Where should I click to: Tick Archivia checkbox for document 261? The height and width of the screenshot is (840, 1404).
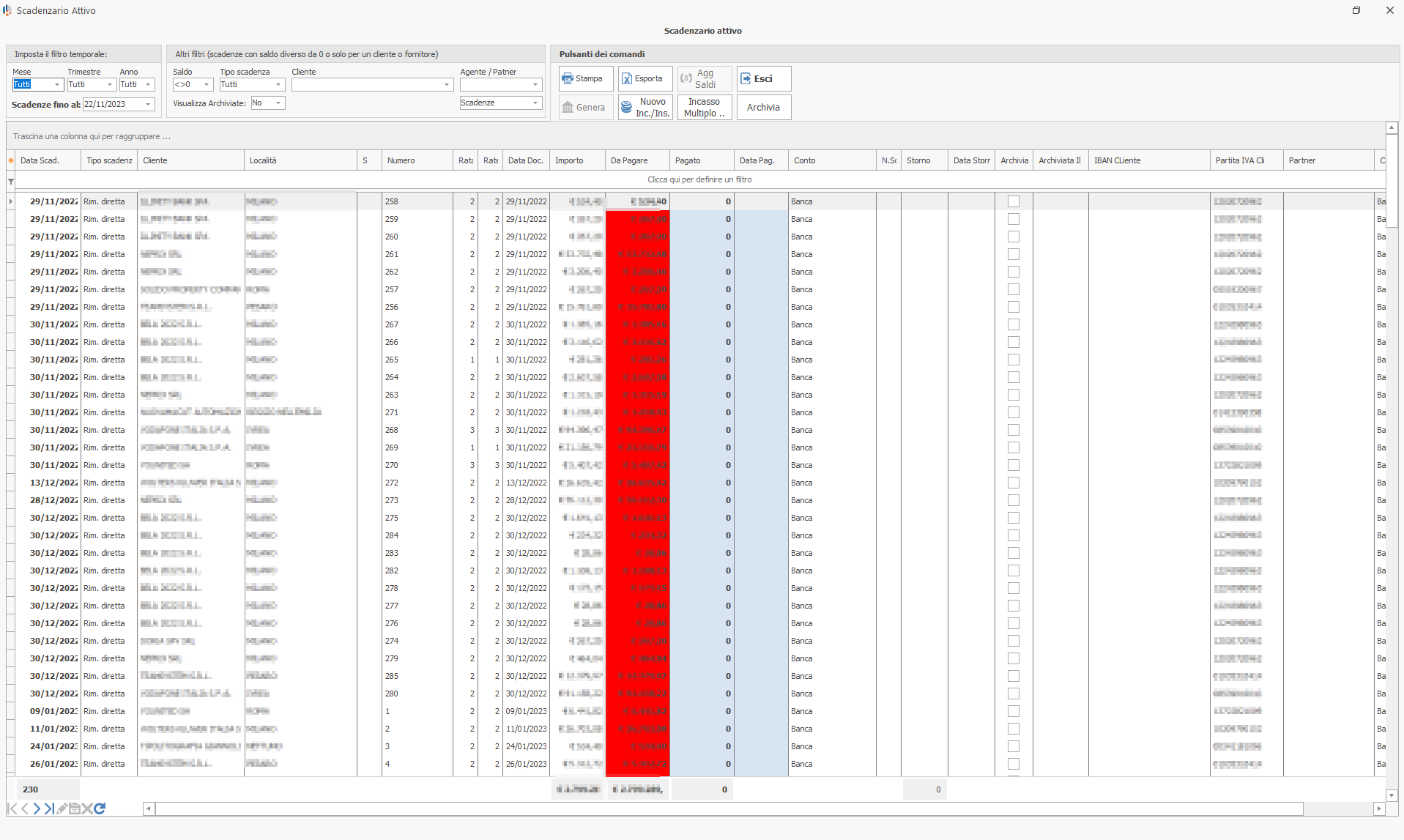1014,254
